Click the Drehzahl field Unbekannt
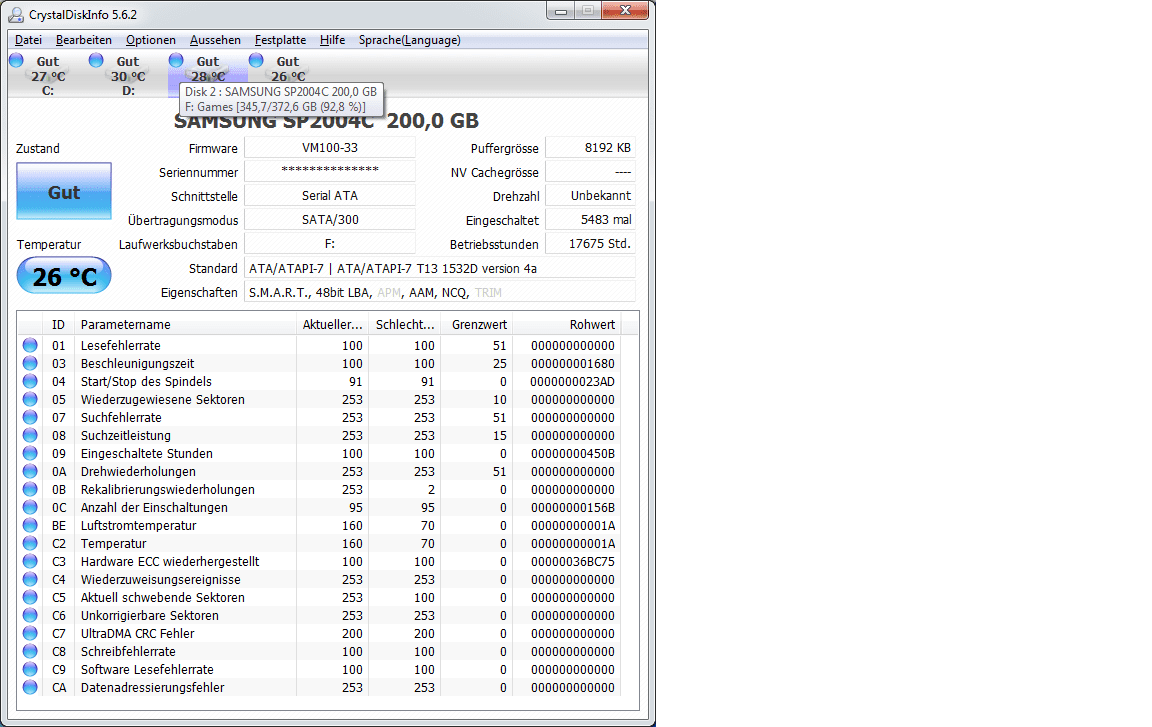Viewport: 1152px width, 727px height. point(591,195)
